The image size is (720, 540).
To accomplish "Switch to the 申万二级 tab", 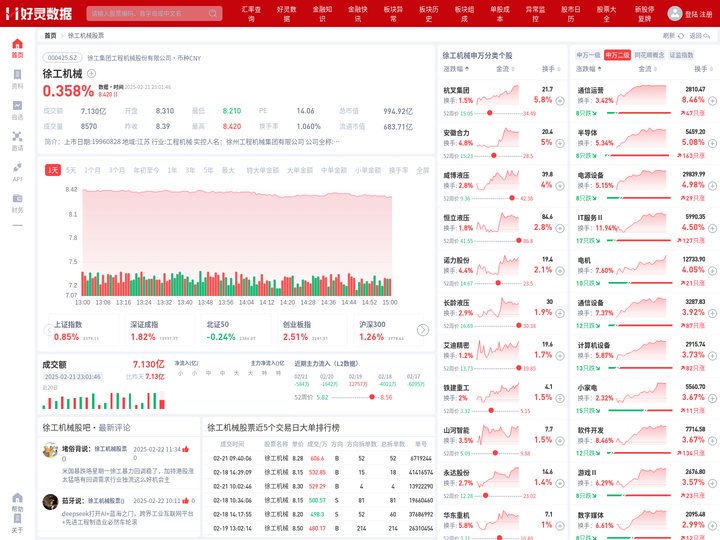I will [x=617, y=55].
